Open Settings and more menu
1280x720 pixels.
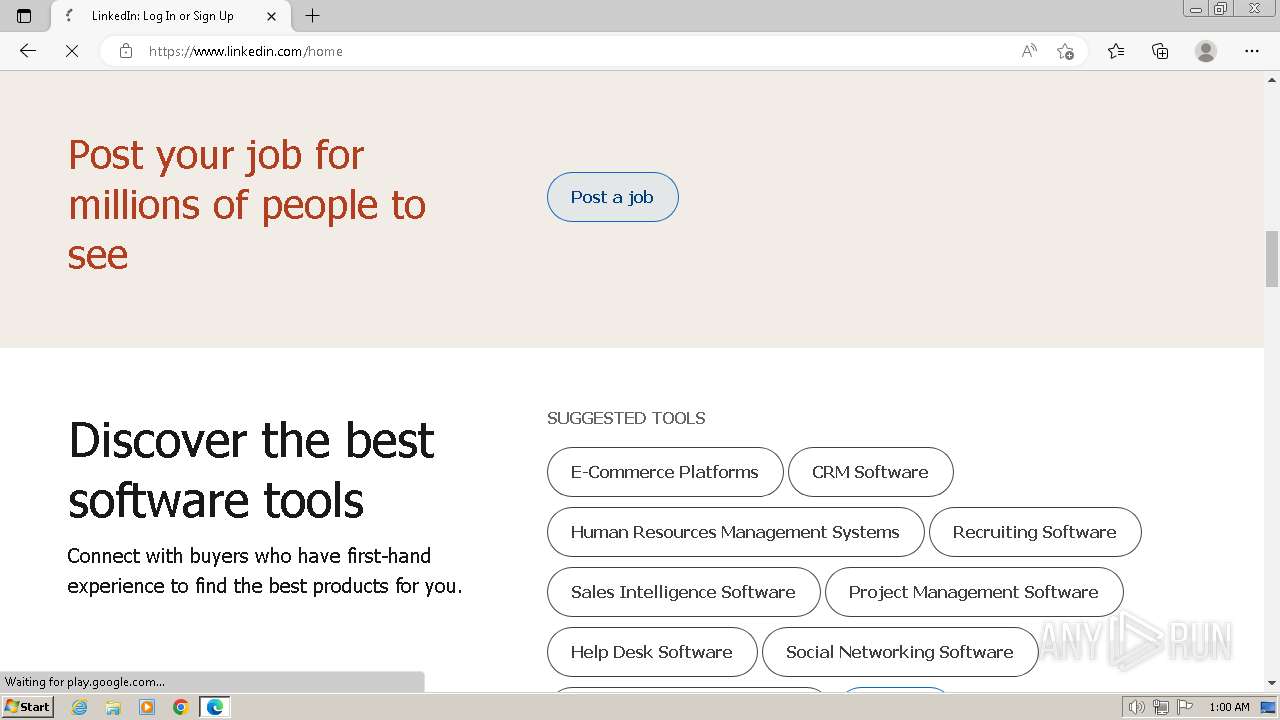1252,51
